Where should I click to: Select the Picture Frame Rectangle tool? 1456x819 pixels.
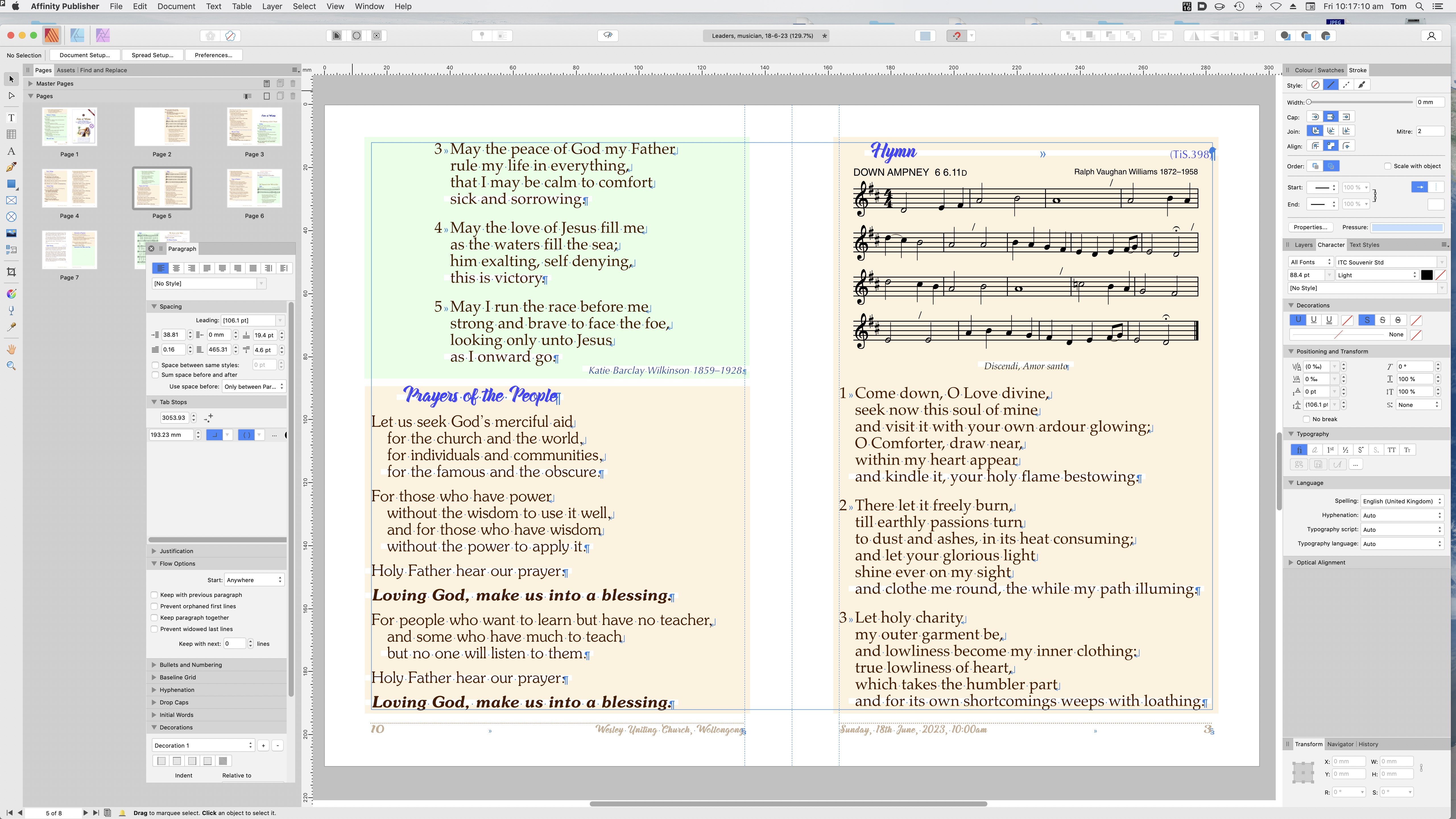coord(11,201)
